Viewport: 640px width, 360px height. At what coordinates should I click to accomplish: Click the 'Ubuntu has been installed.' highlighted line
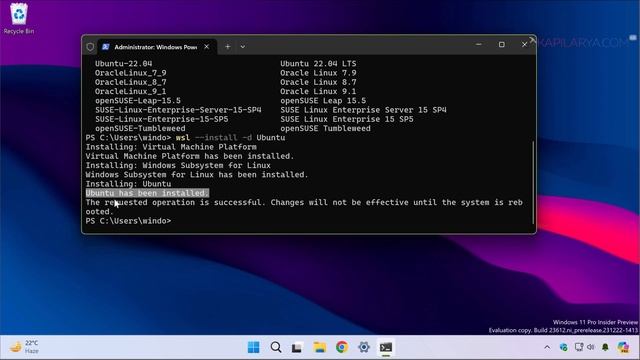[147, 193]
